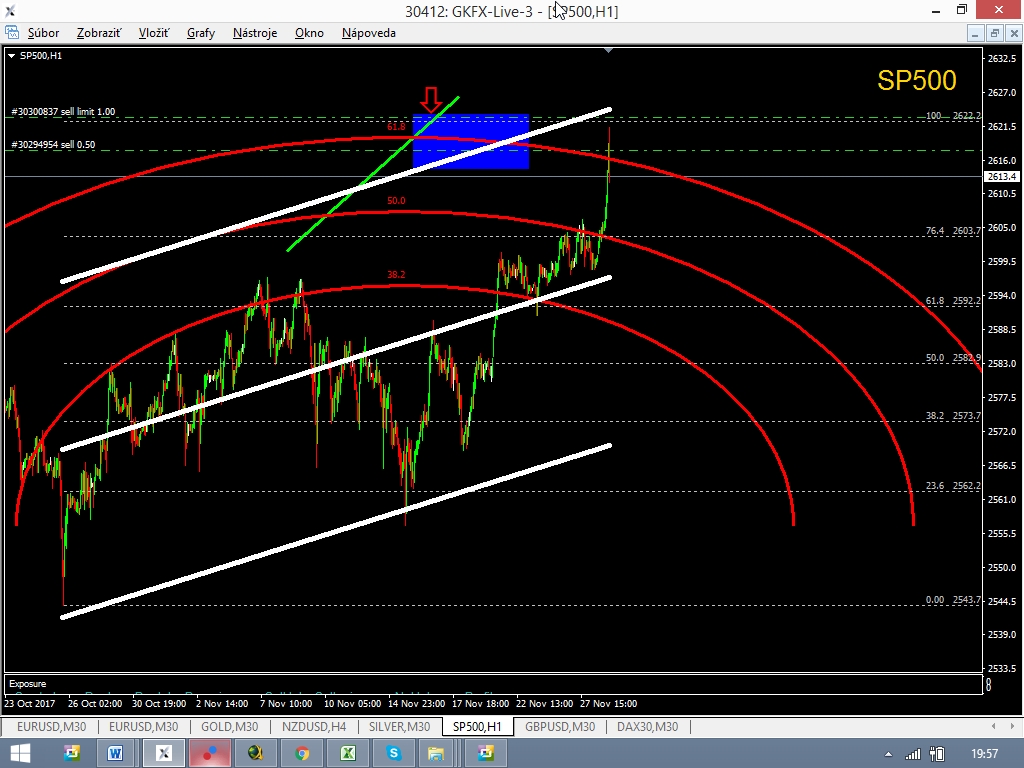
Task: Minimize the inner chart window
Action: point(975,33)
